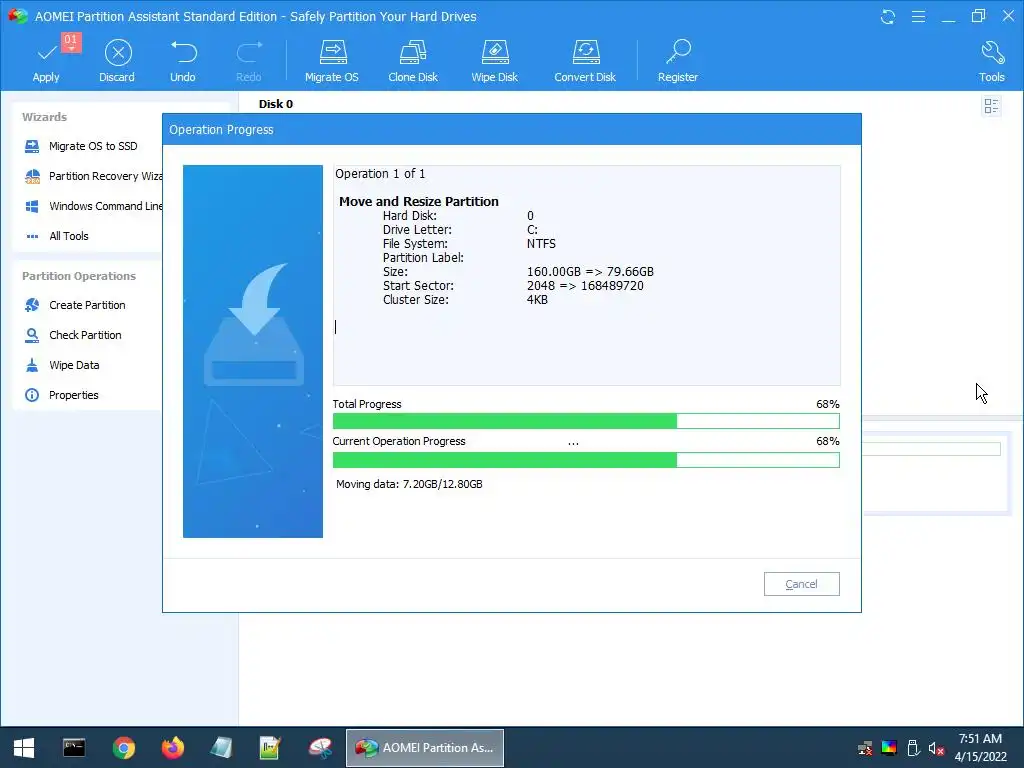Open the Tools wrench icon
The height and width of the screenshot is (768, 1024).
(992, 52)
